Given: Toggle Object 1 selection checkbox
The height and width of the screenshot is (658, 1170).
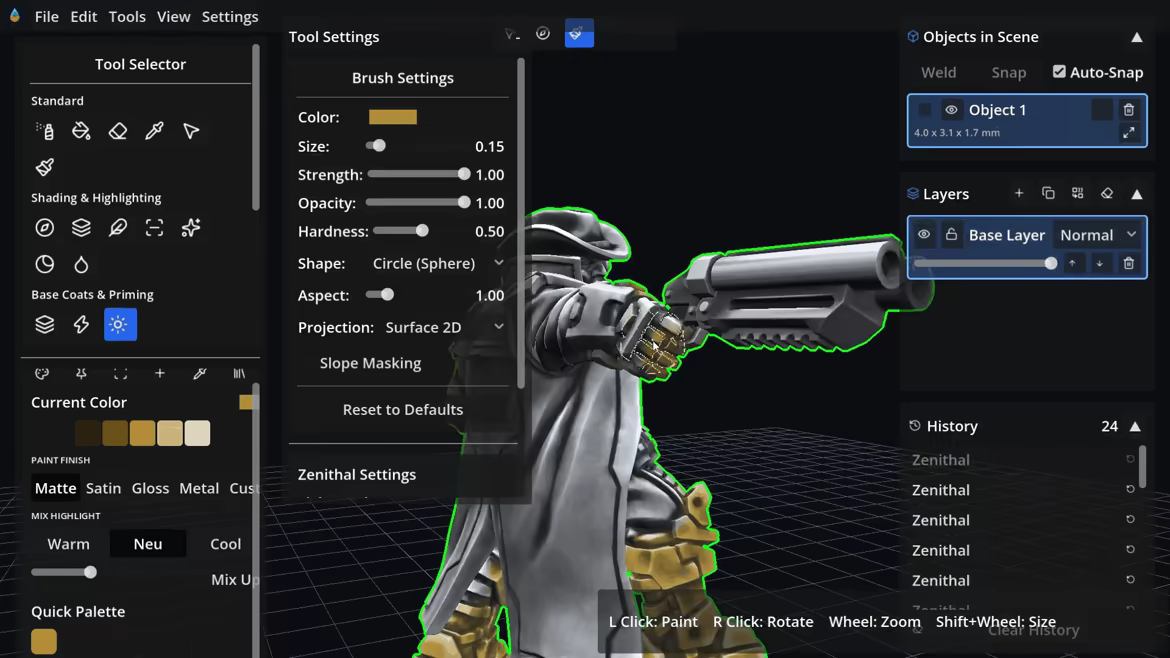Looking at the screenshot, I should coord(925,110).
